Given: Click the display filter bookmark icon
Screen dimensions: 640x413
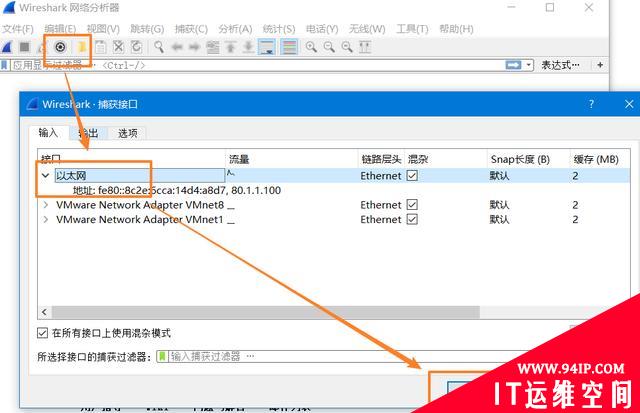Looking at the screenshot, I should coord(4,65).
